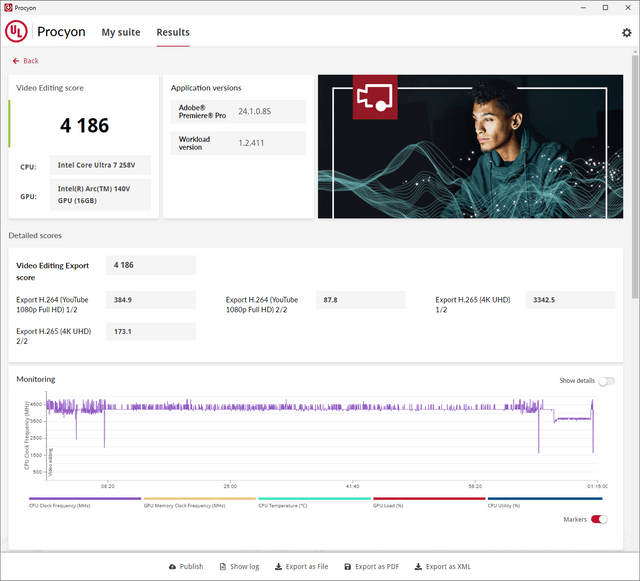
Task: Click the Premiere Pro version 24.1.0.85
Action: (x=254, y=111)
